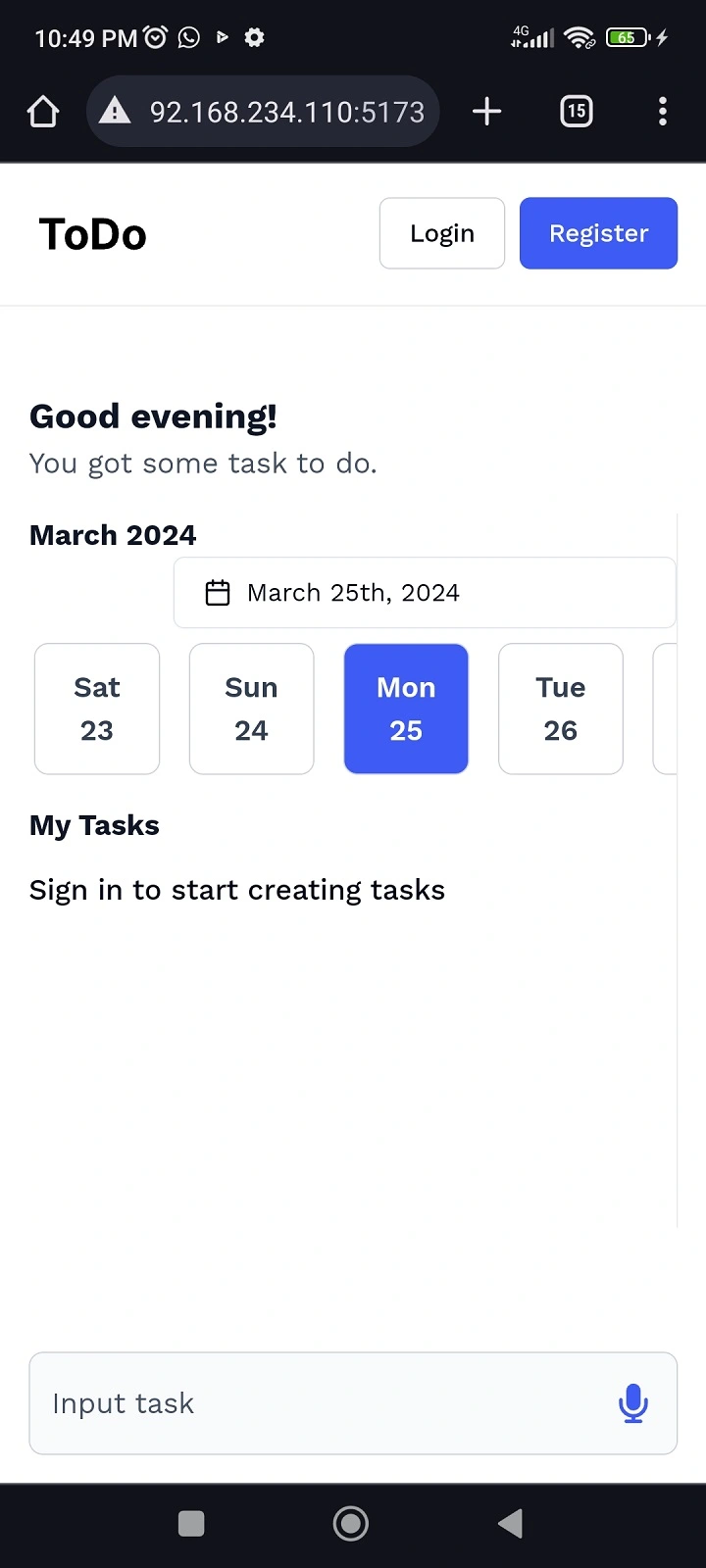This screenshot has height=1568, width=706.
Task: Open the browser tabs overview showing 15 tabs
Action: pos(576,111)
